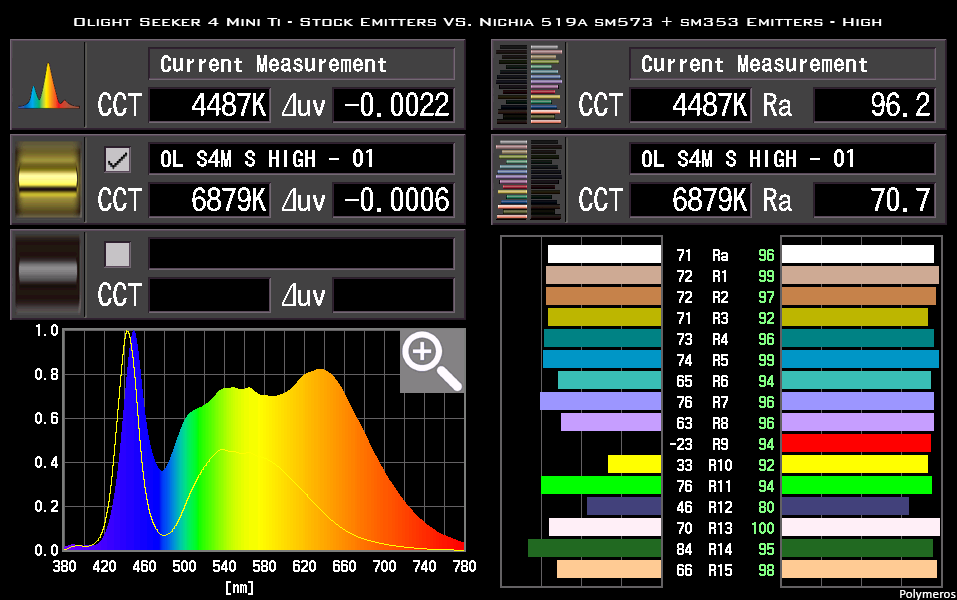Viewport: 957px width, 600px height.
Task: Click inside the spectral distribution graph
Action: [x=260, y=440]
